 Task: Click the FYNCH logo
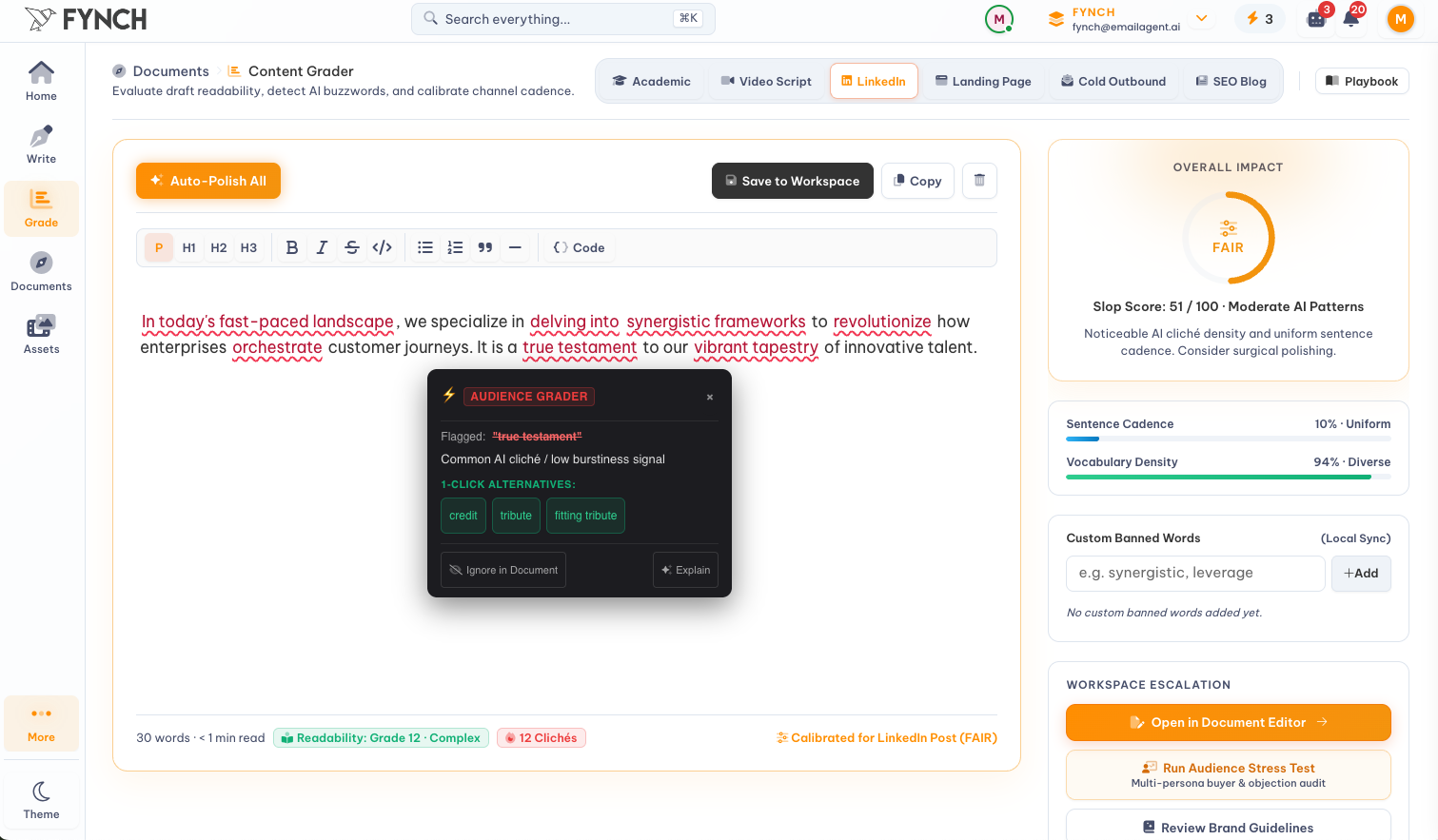click(x=86, y=19)
